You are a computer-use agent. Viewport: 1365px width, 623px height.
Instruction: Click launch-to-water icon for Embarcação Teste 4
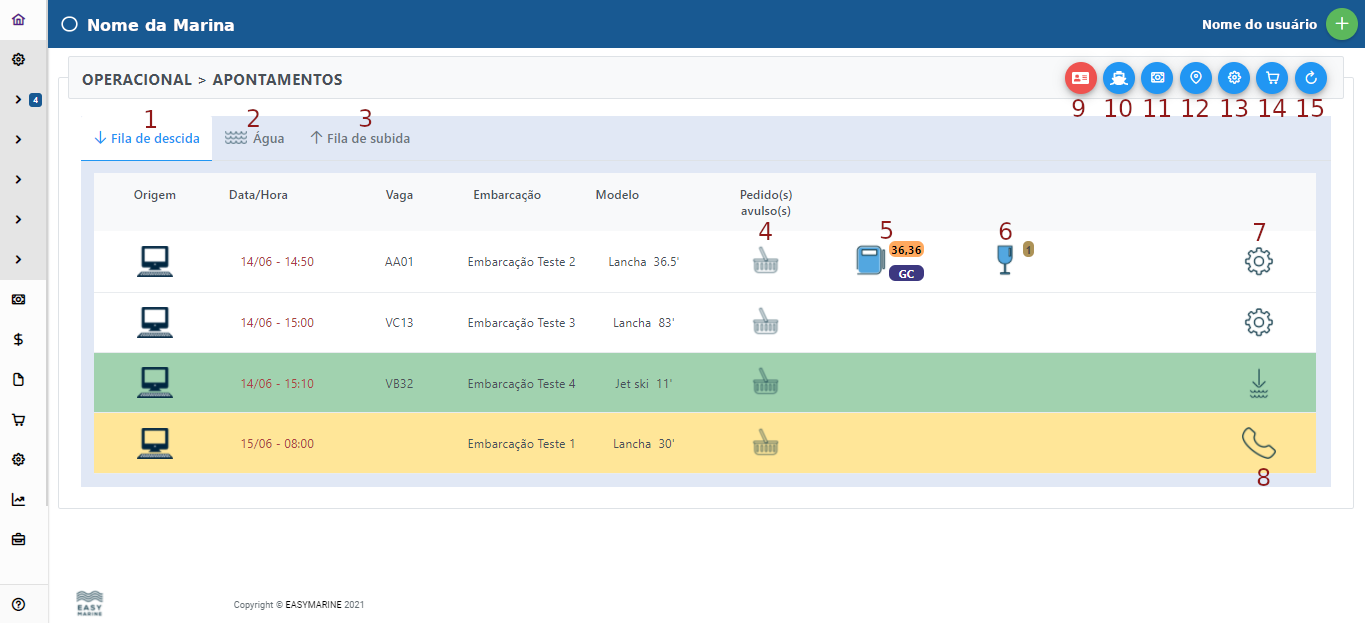coord(1258,383)
